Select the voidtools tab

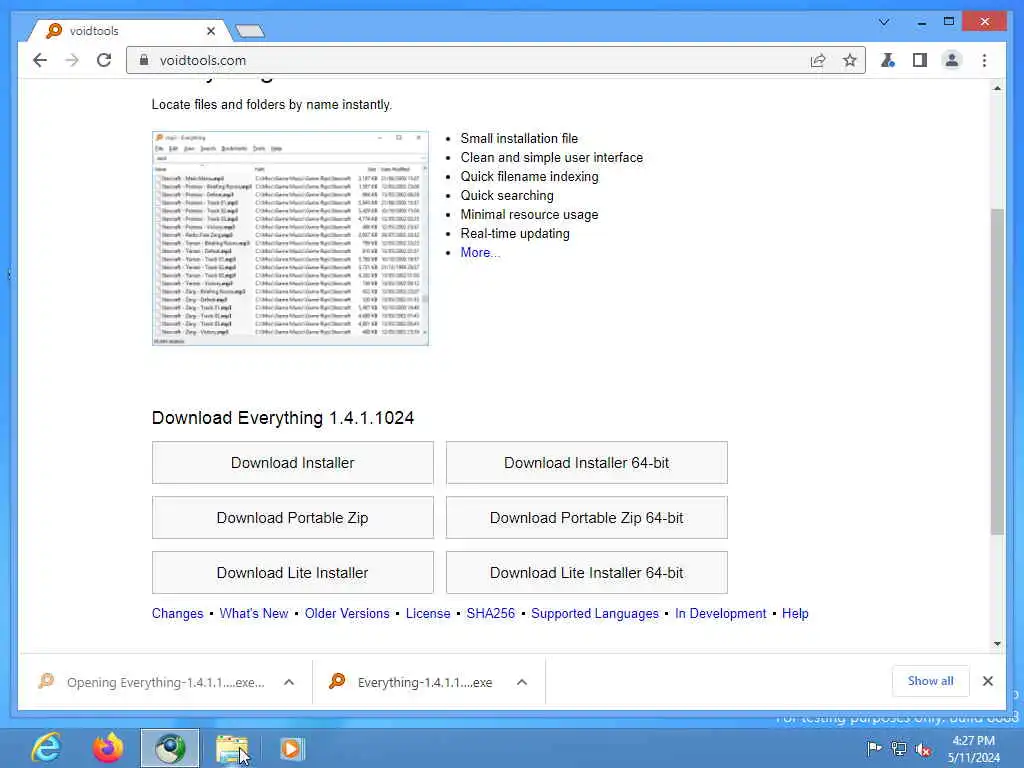(130, 31)
